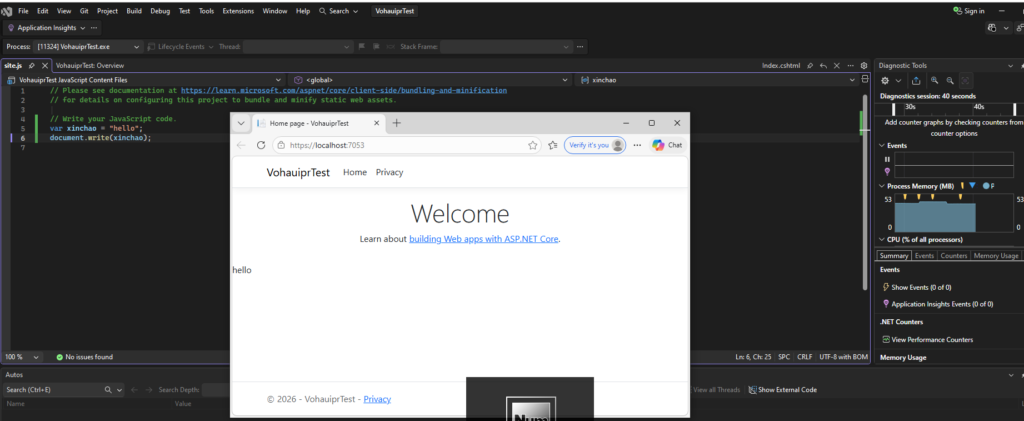Click the 30s mark on diagnostics timeline
Image resolution: width=1024 pixels, height=421 pixels.
910,106
